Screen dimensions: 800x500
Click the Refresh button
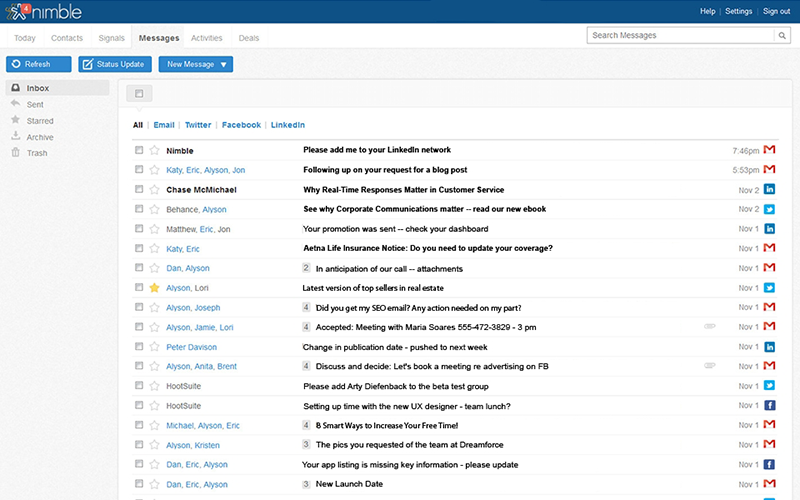click(39, 64)
